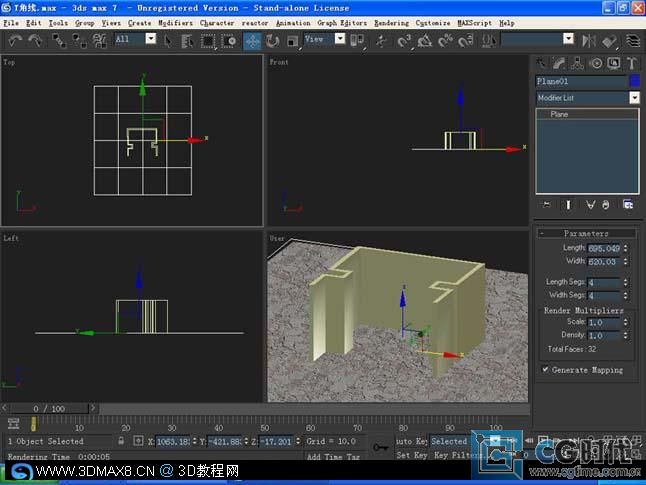Open Select by Name dialog
The width and height of the screenshot is (646, 485).
coord(187,40)
